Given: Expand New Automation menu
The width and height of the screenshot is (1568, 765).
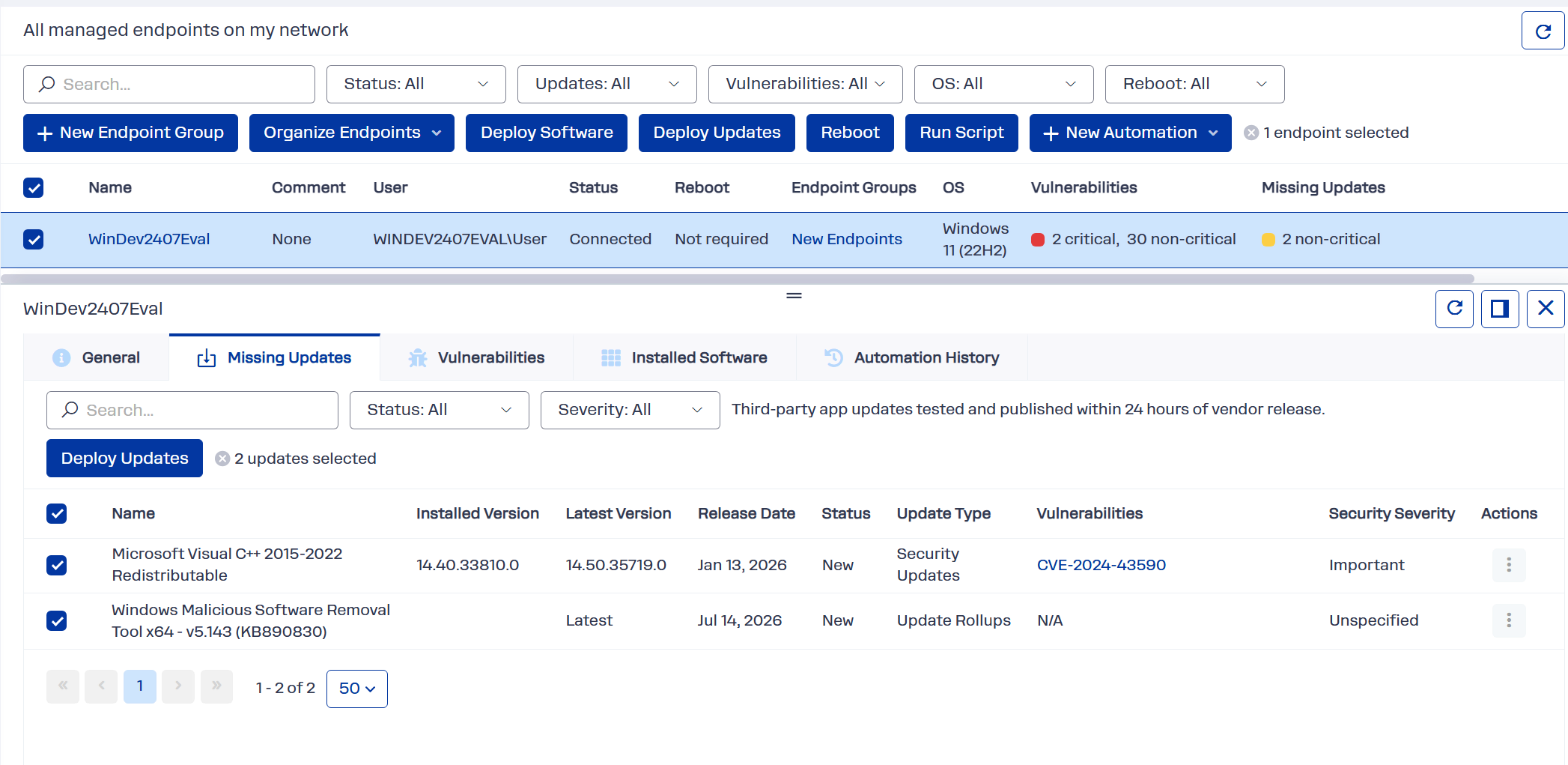Looking at the screenshot, I should point(1131,133).
